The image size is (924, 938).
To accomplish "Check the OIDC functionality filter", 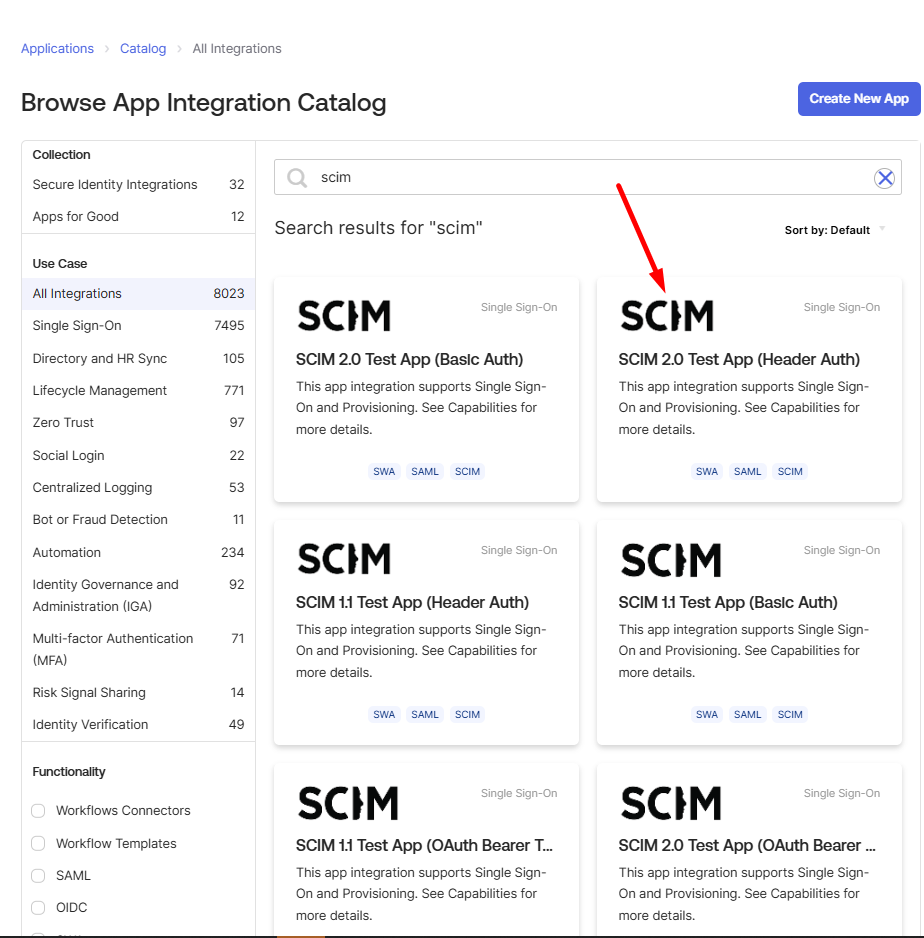I will (x=38, y=907).
